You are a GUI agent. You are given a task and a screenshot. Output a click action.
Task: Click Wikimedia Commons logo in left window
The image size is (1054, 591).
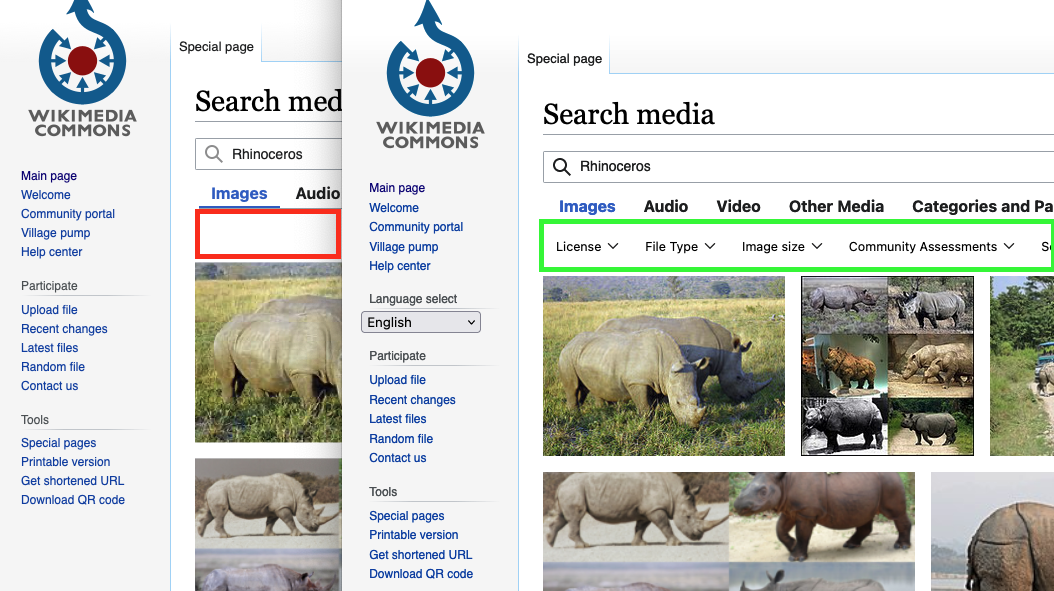(x=82, y=69)
